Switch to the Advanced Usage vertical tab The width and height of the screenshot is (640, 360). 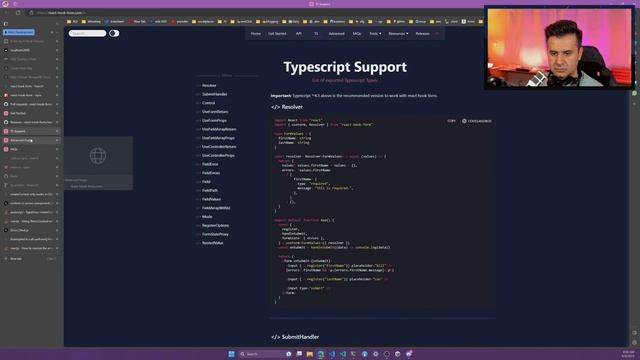point(31,140)
